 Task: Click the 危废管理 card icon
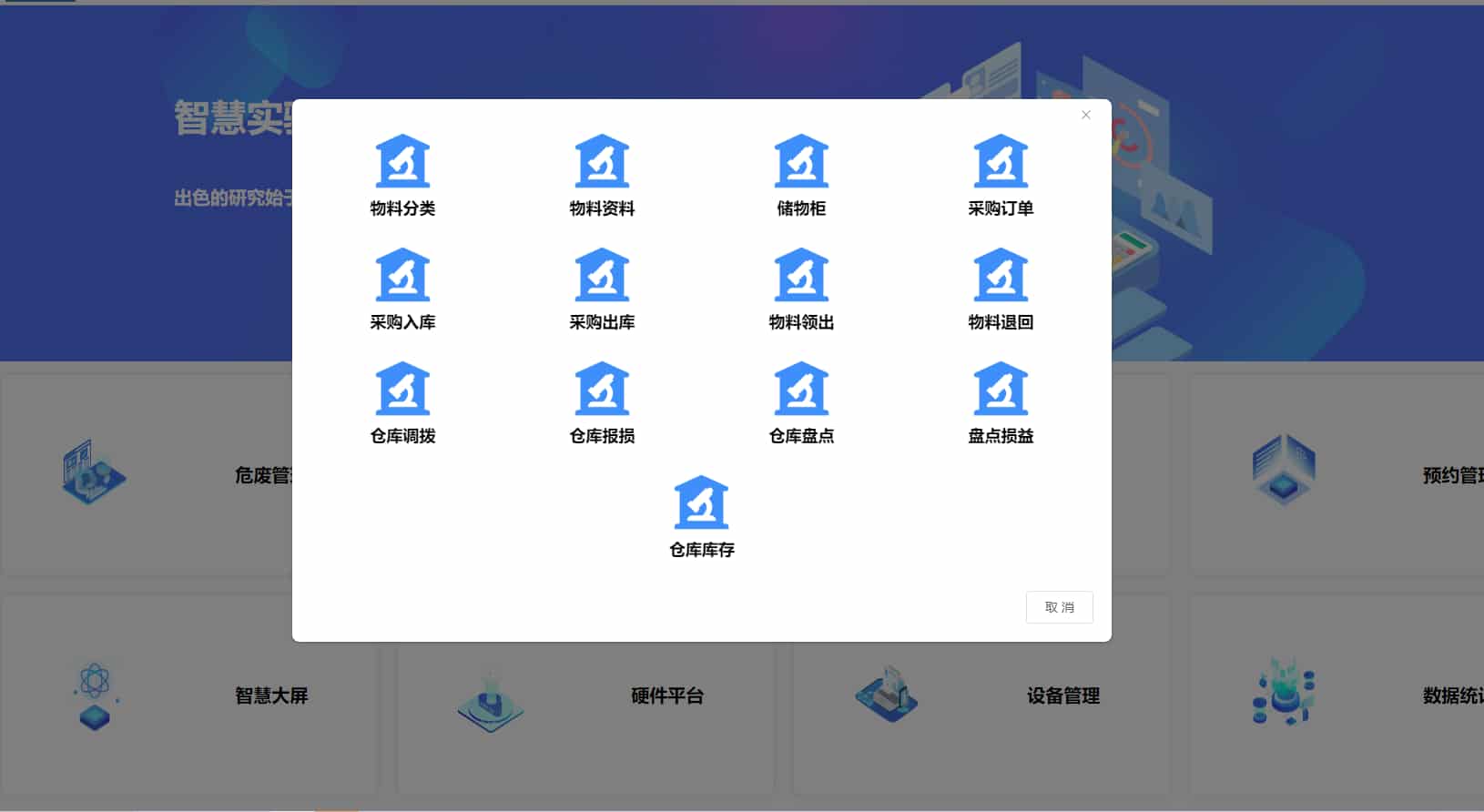click(94, 472)
